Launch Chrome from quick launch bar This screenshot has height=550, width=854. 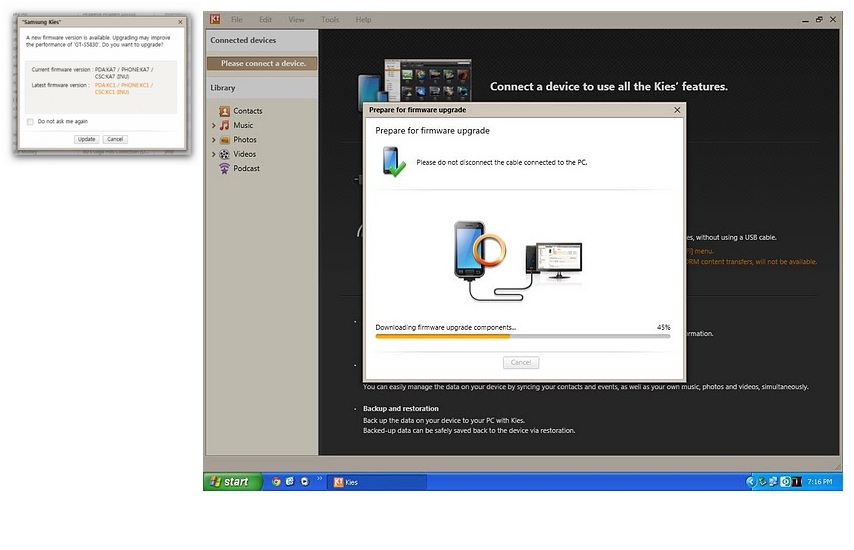click(276, 481)
